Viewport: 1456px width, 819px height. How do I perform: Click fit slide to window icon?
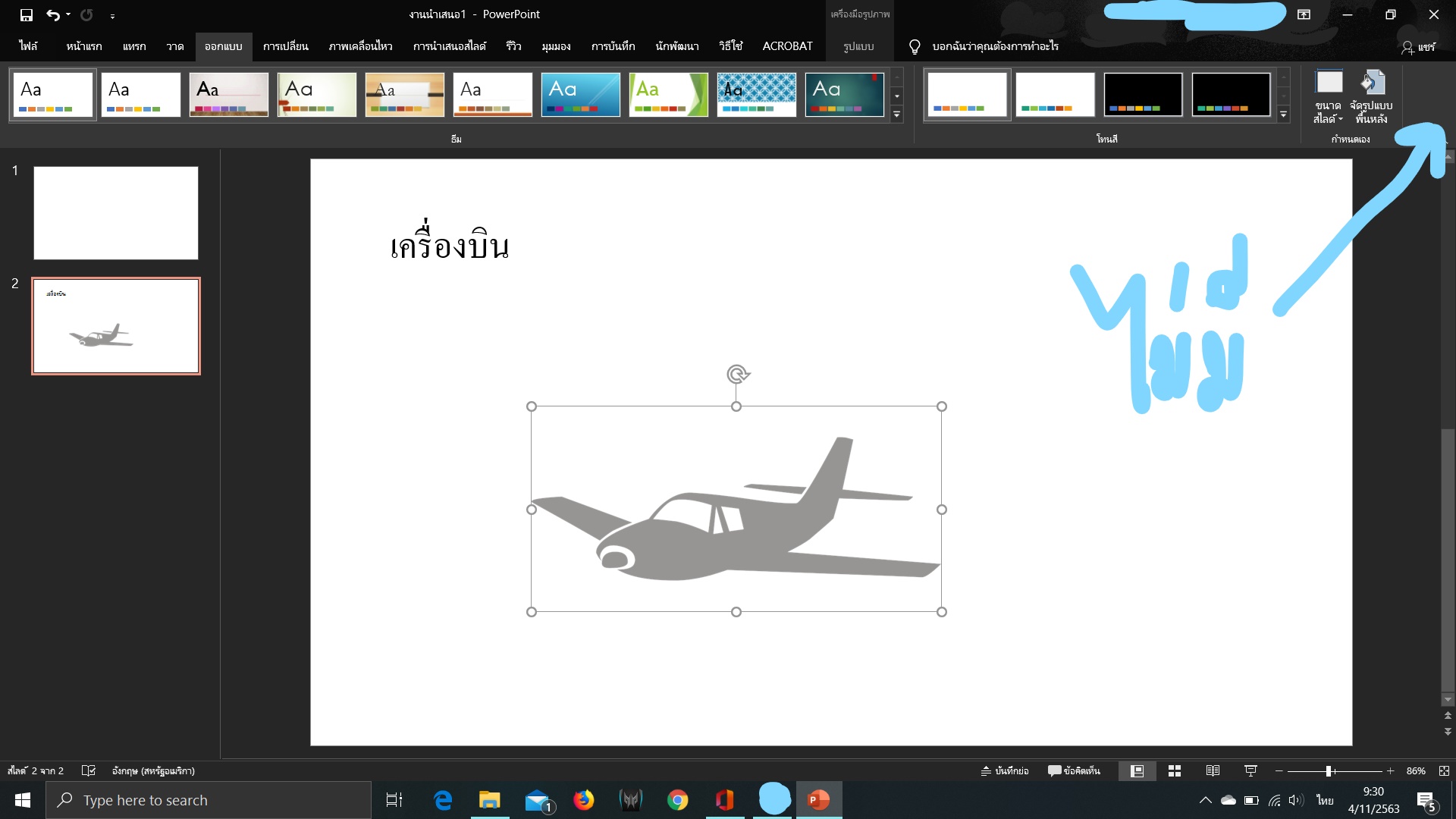1444,770
